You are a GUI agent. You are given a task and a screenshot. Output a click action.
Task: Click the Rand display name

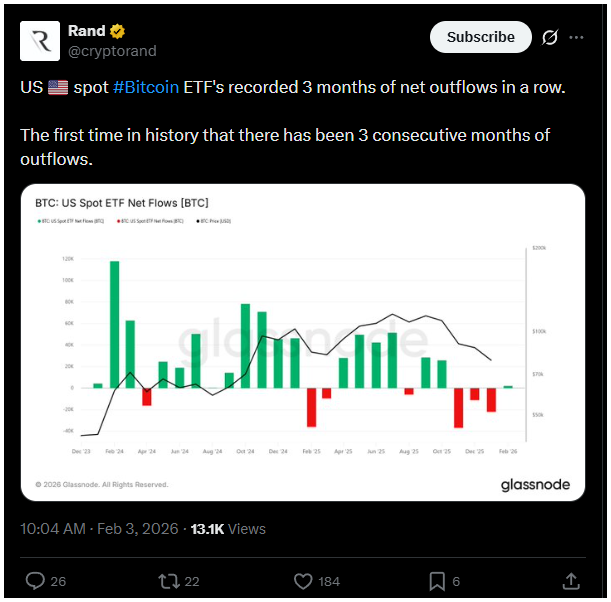coord(86,31)
